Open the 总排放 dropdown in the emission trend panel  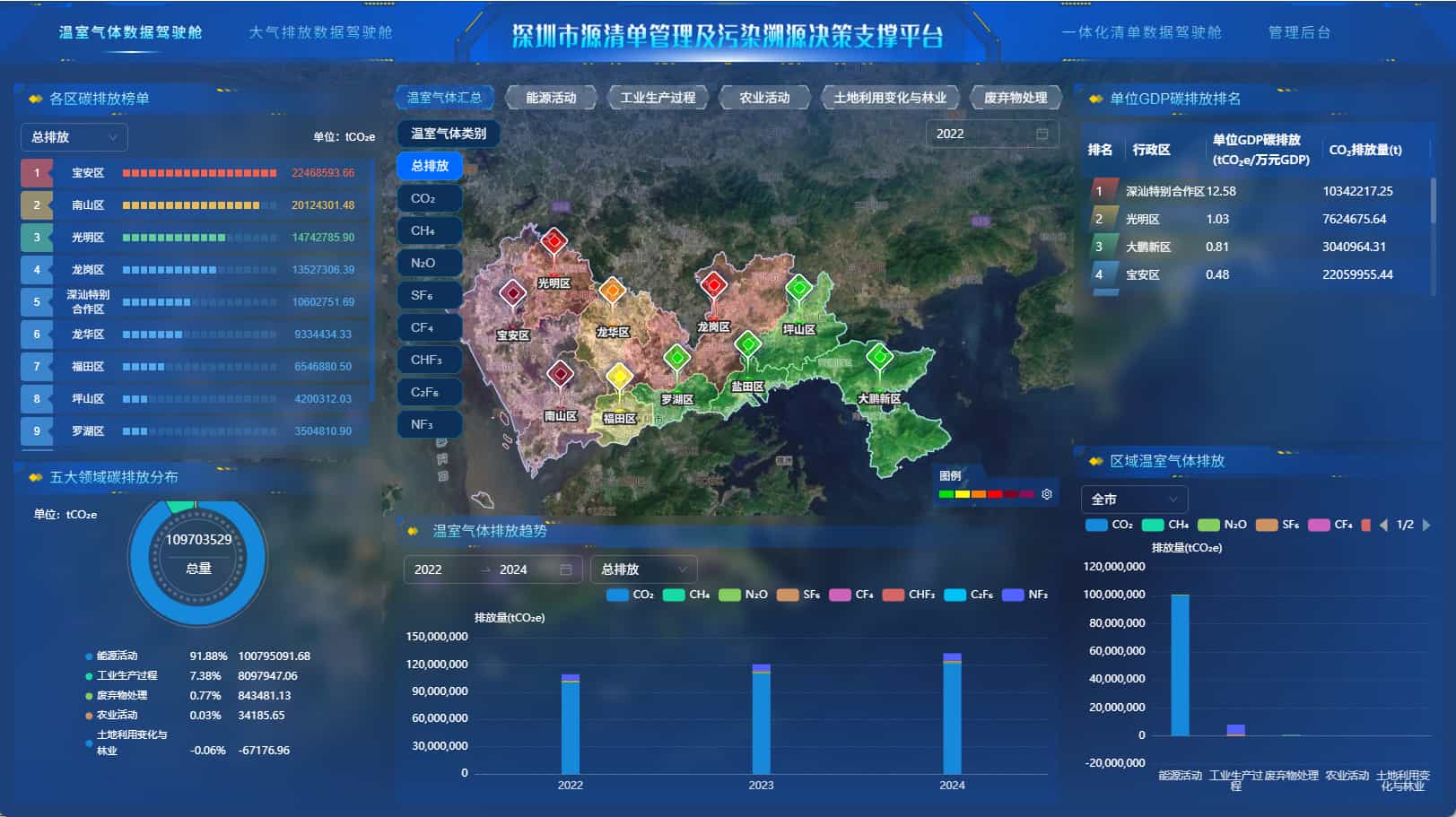point(642,569)
